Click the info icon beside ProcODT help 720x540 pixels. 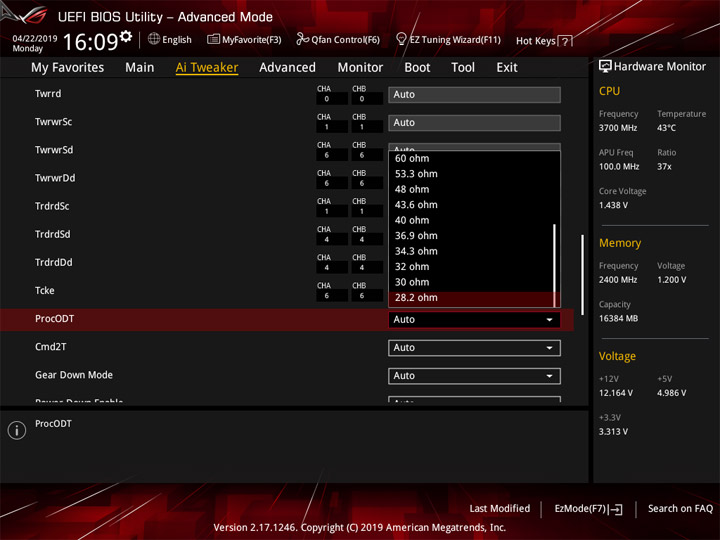click(17, 430)
